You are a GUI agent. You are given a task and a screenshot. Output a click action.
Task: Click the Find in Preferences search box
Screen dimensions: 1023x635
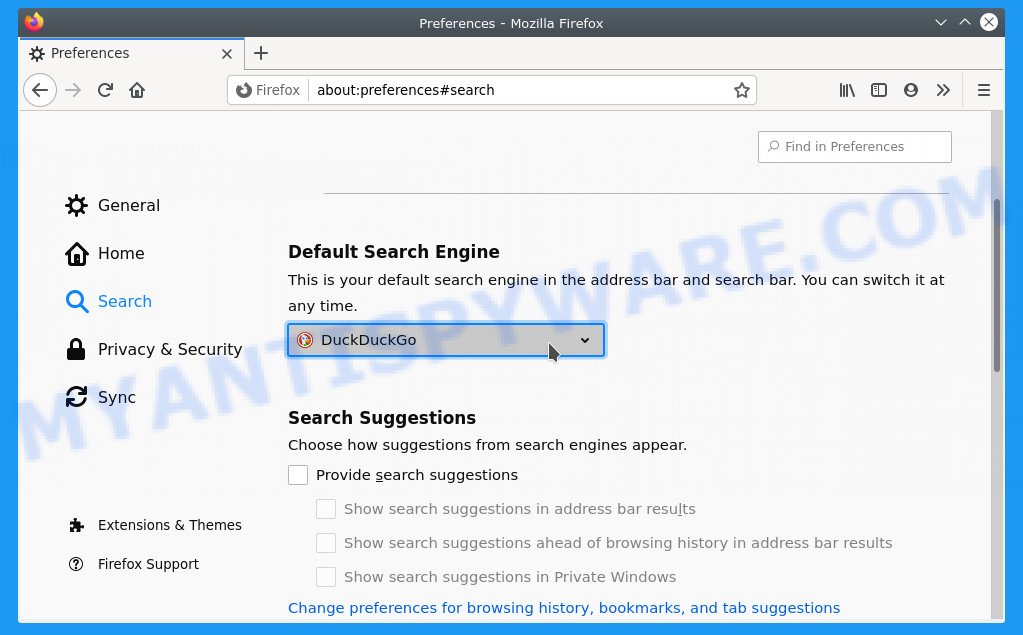click(x=855, y=147)
